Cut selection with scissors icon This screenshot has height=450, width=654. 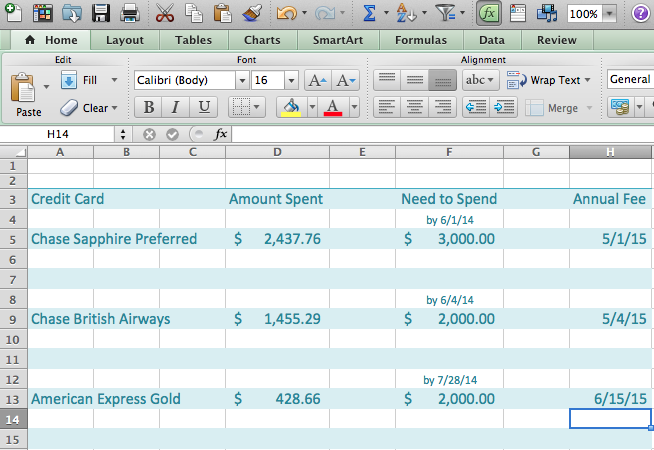coord(165,13)
